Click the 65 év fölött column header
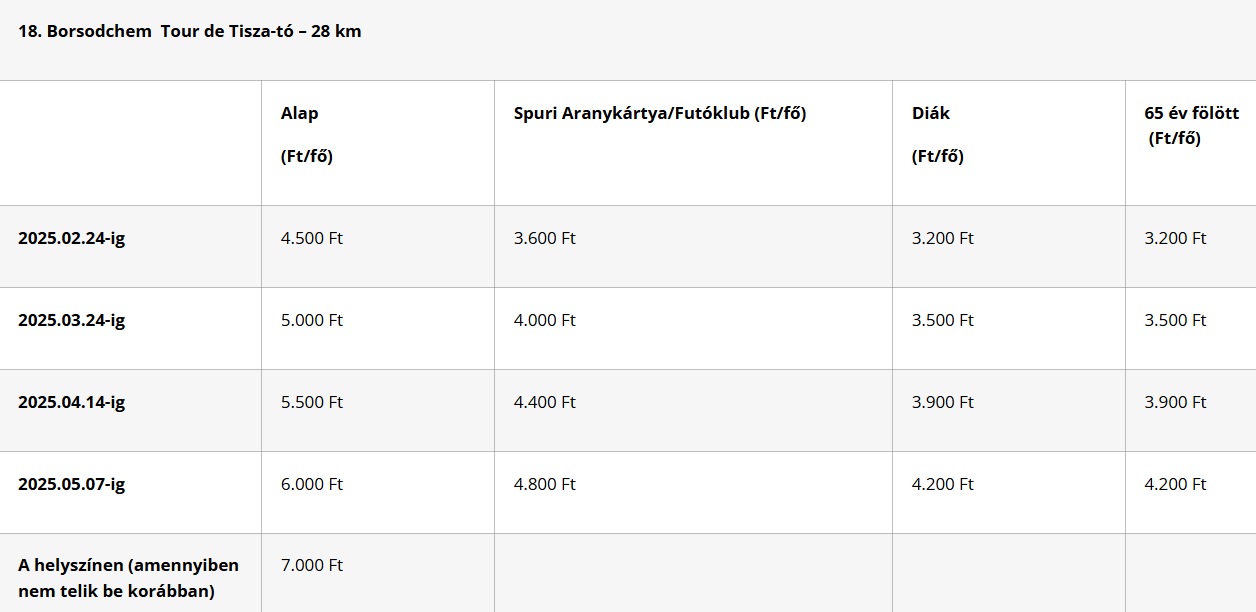Image resolution: width=1256 pixels, height=612 pixels. [x=1192, y=126]
